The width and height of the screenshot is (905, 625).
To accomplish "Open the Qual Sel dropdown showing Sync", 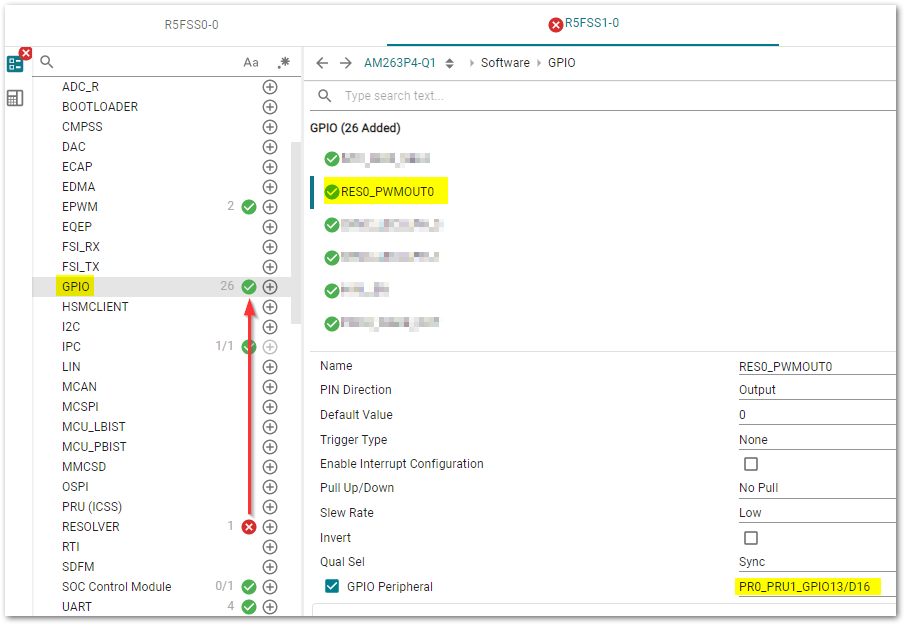I will coord(817,562).
